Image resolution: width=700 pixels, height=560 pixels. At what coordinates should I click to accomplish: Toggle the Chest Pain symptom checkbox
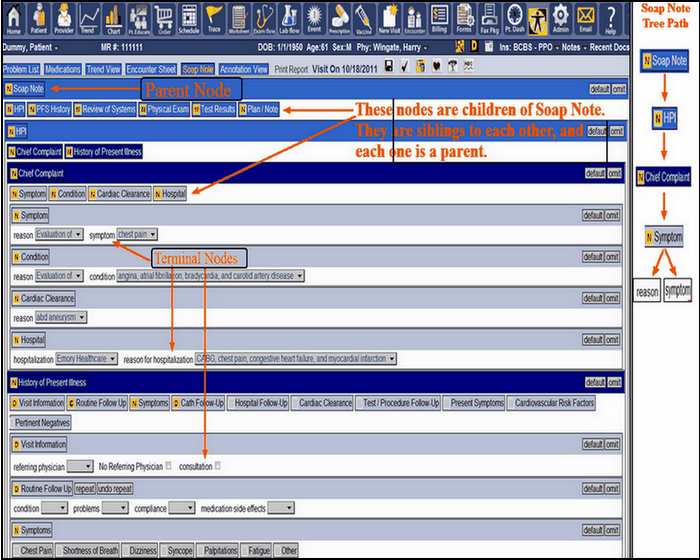click(x=17, y=550)
